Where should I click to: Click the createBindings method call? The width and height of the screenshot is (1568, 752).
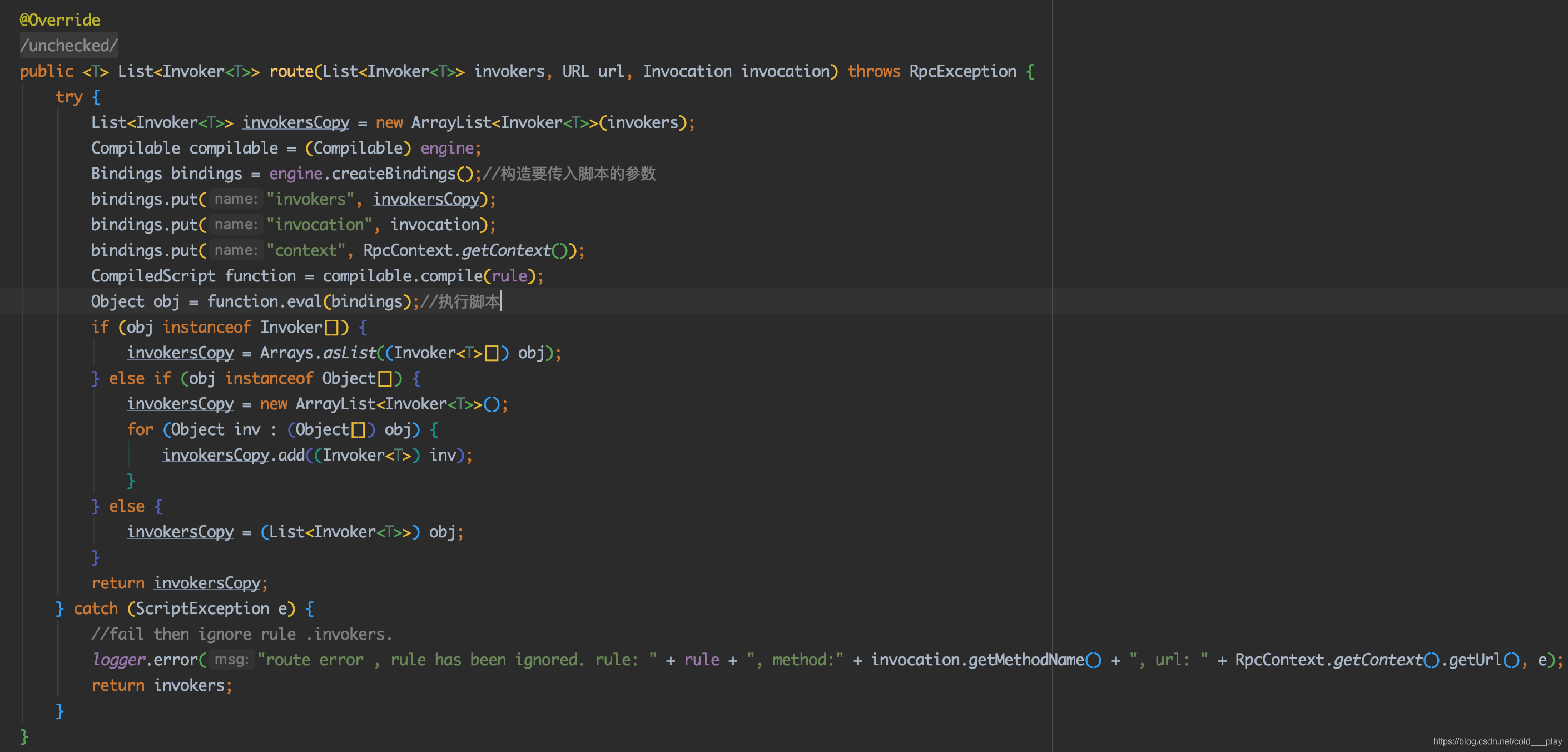[393, 174]
